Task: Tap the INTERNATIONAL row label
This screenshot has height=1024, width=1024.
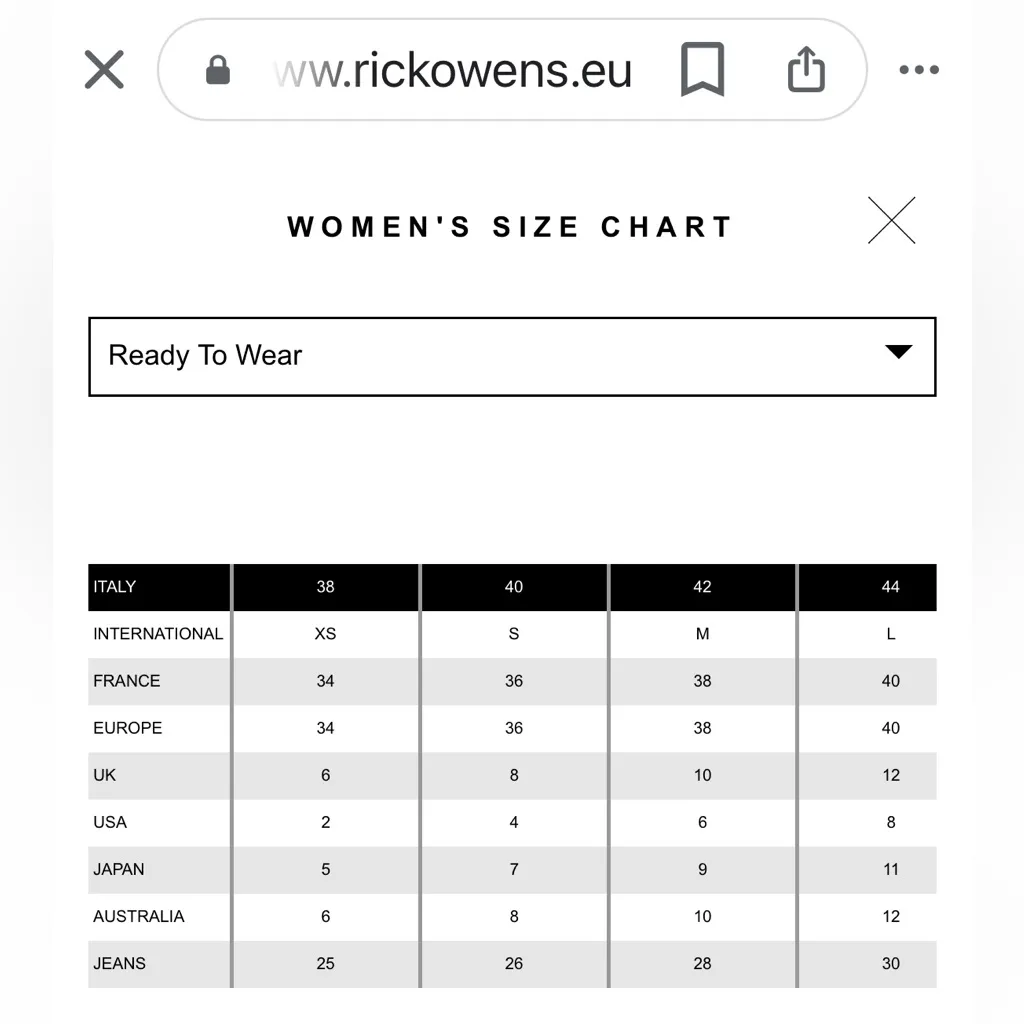Action: [x=158, y=634]
